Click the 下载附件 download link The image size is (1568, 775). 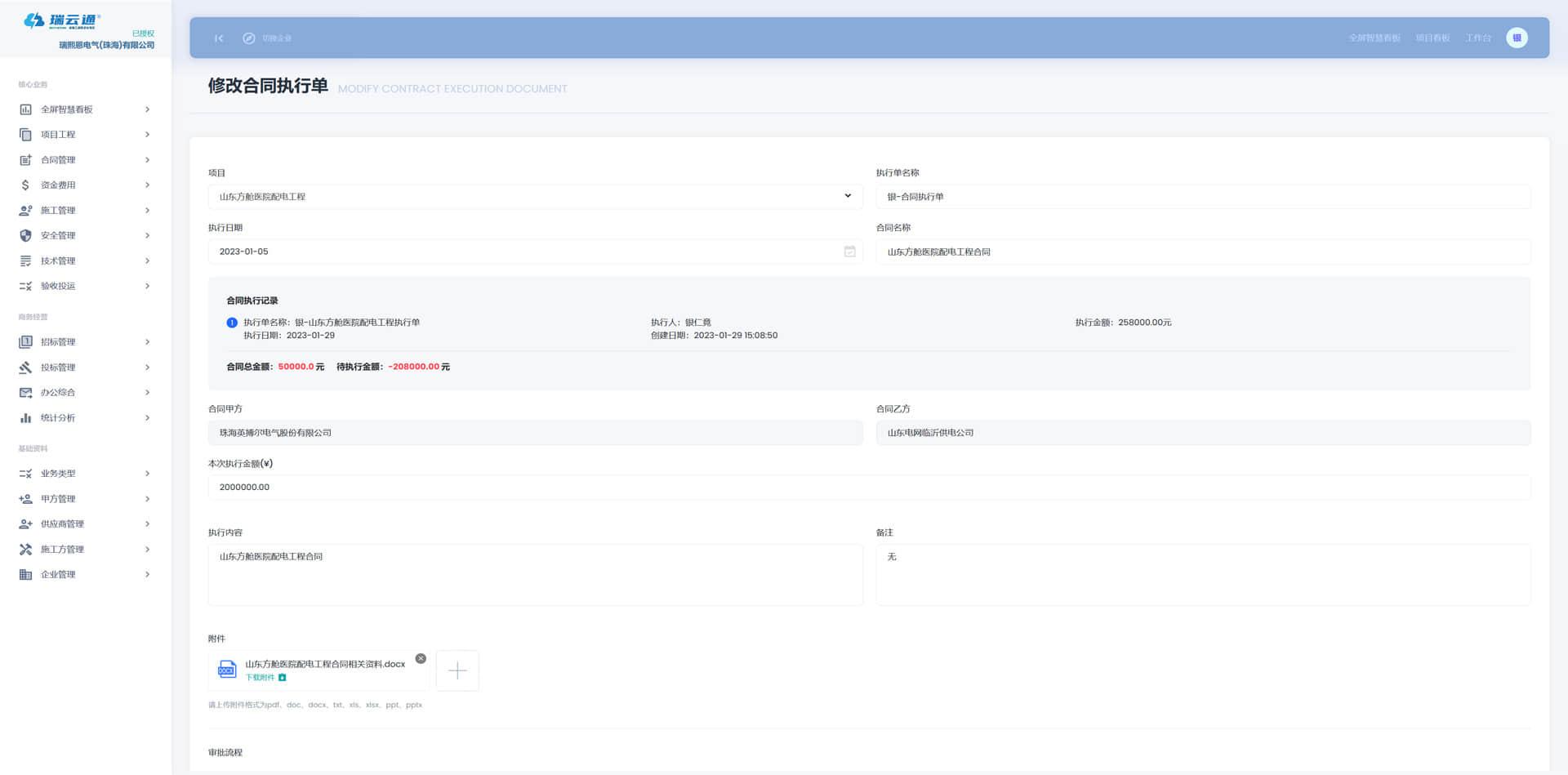point(261,678)
